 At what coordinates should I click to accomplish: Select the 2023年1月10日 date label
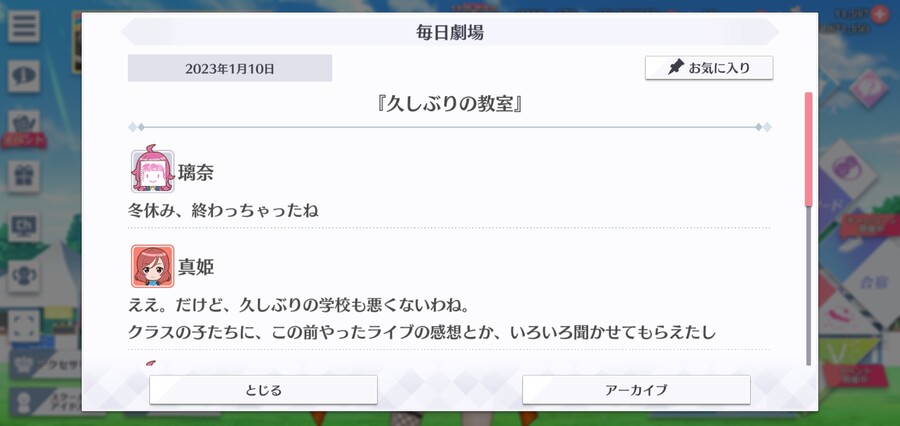pyautogui.click(x=230, y=68)
